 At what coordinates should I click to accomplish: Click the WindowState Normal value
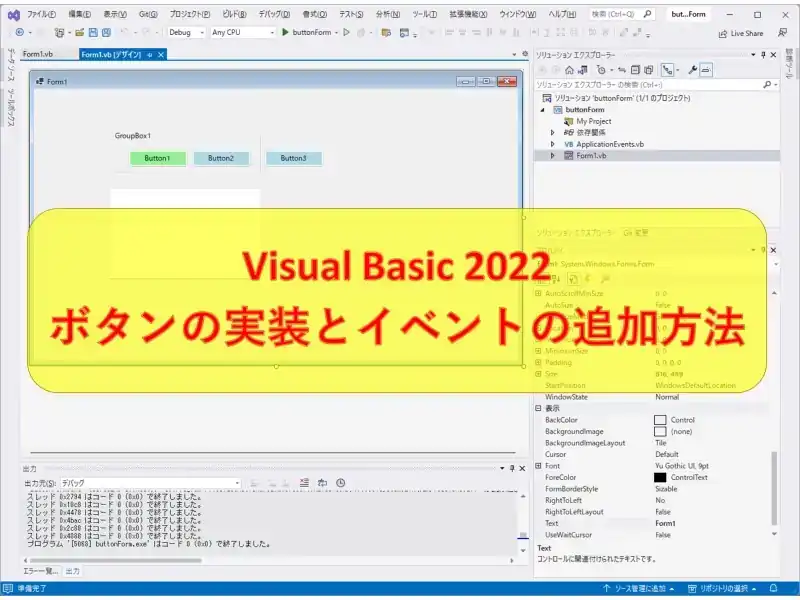point(667,397)
